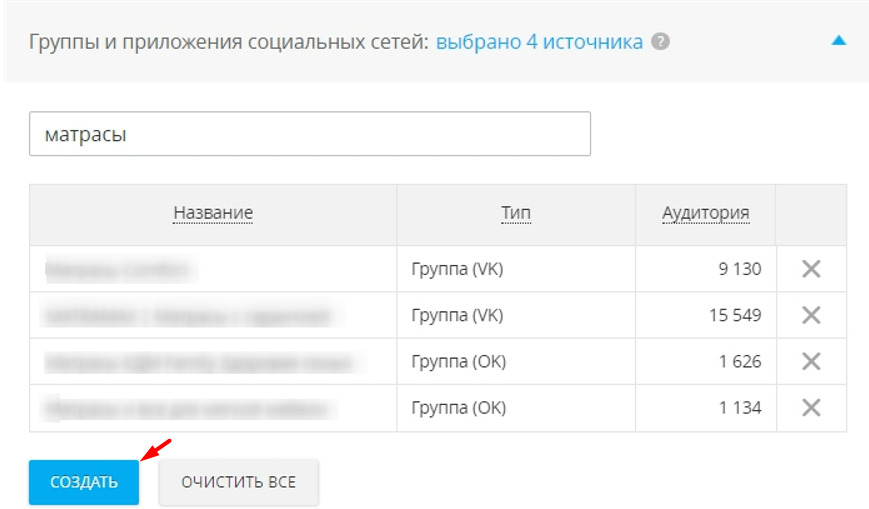
Task: Select the blurred name in the last row
Action: [x=190, y=408]
